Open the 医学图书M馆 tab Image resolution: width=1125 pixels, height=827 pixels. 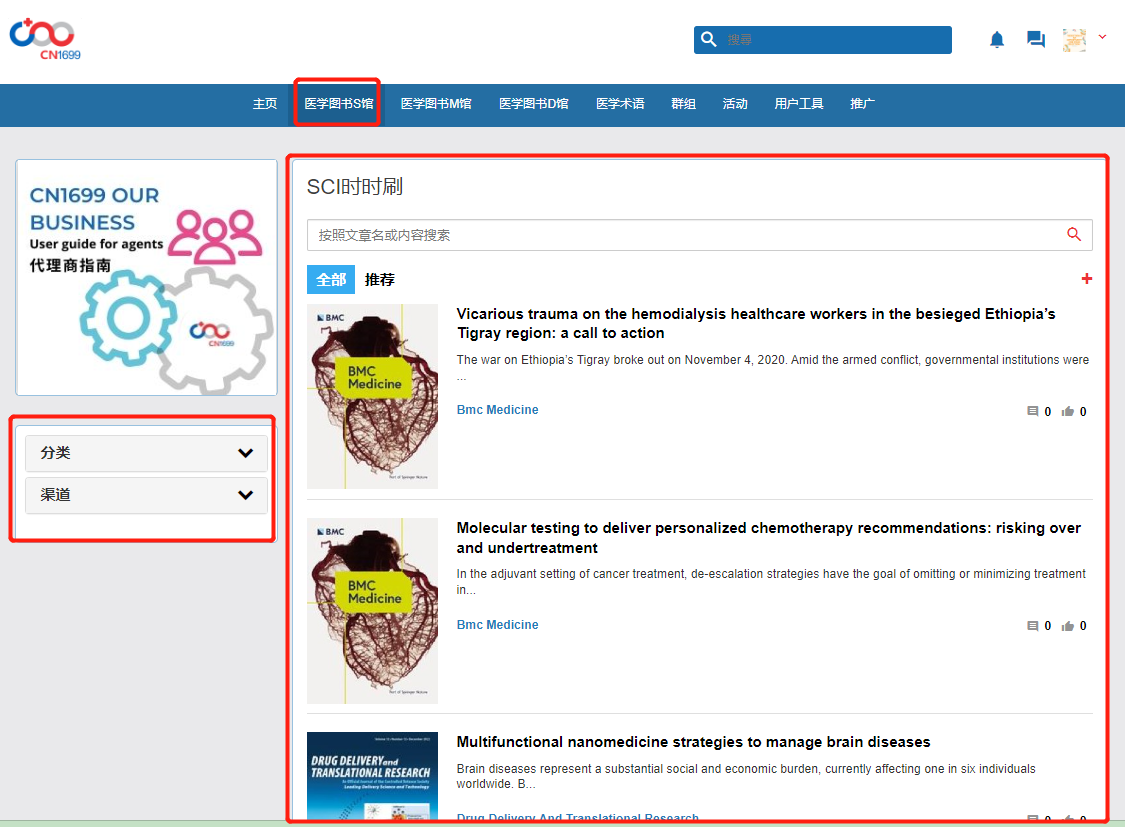[x=436, y=104]
